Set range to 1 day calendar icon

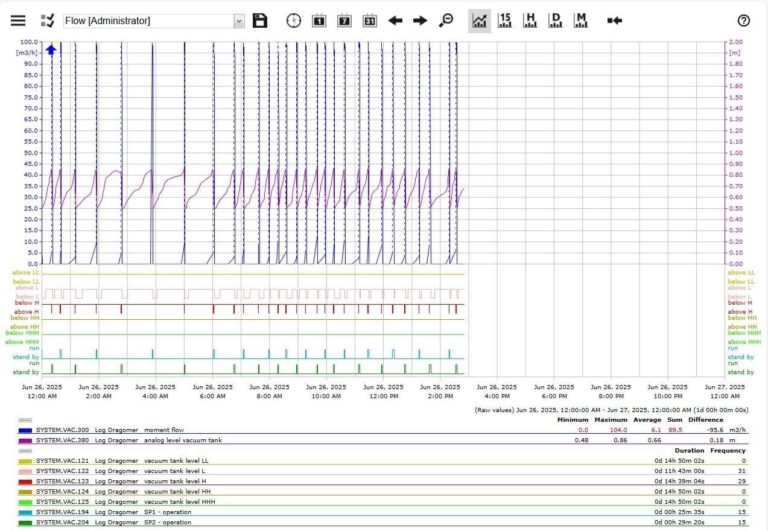click(319, 20)
